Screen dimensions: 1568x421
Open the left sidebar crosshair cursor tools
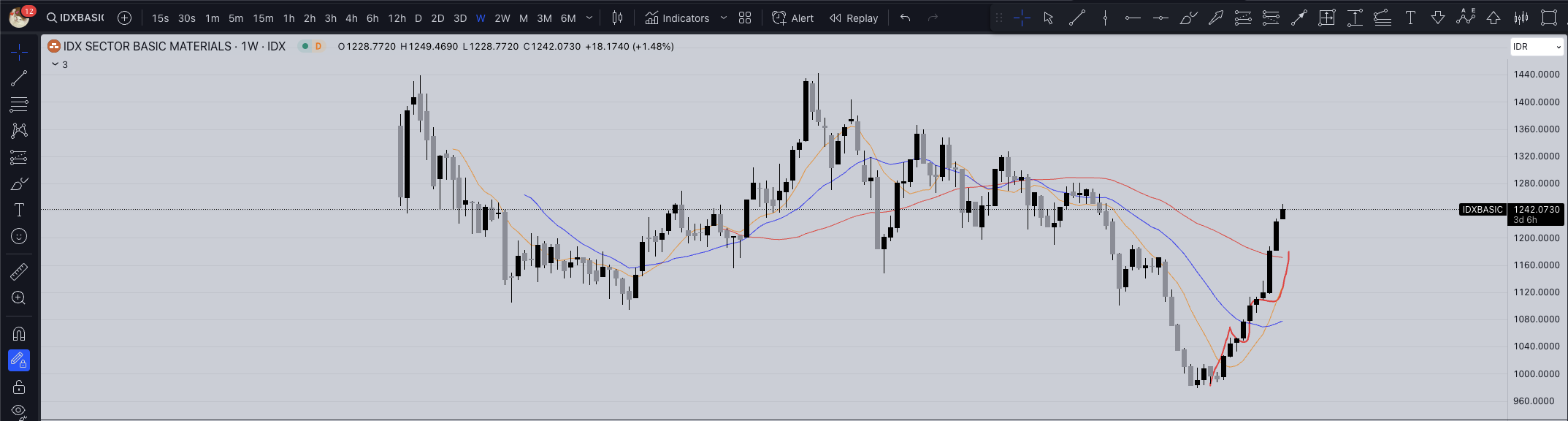[x=19, y=51]
